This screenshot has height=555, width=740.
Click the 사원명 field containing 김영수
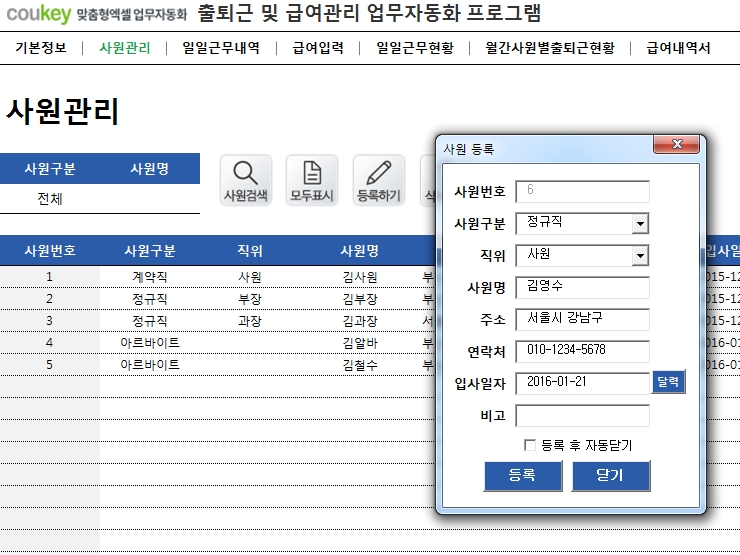click(582, 287)
